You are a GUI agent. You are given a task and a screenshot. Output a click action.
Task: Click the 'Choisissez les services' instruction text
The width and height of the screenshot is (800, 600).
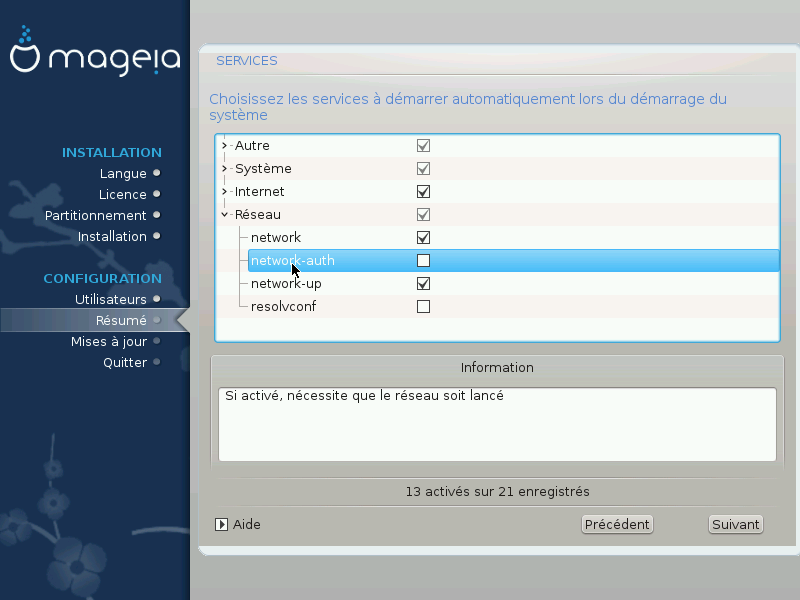click(468, 107)
